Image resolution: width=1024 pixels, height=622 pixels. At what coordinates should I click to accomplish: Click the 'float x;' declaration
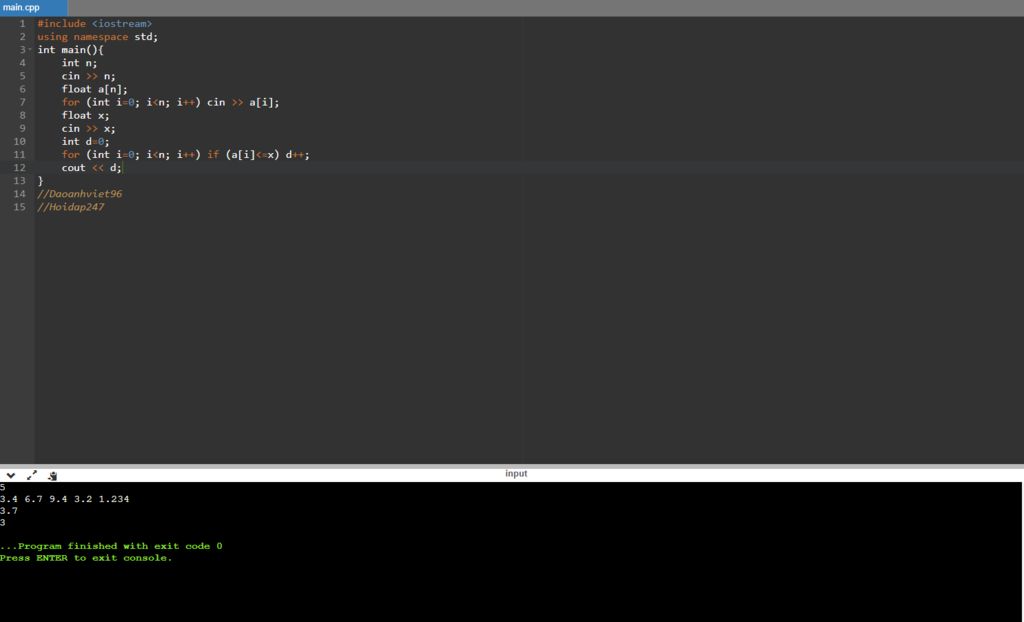coord(86,115)
